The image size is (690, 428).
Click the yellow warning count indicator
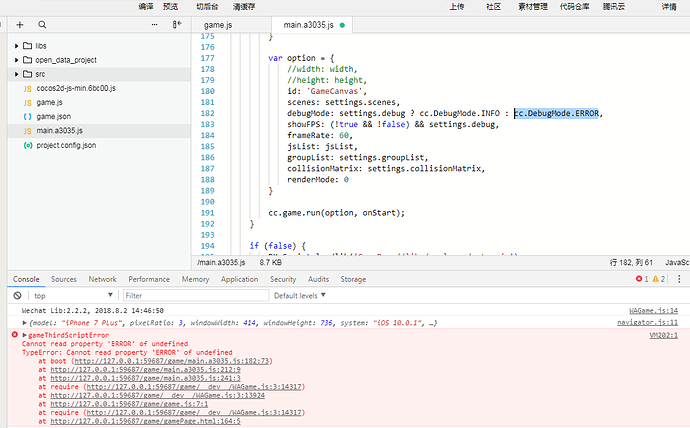pyautogui.click(x=659, y=279)
